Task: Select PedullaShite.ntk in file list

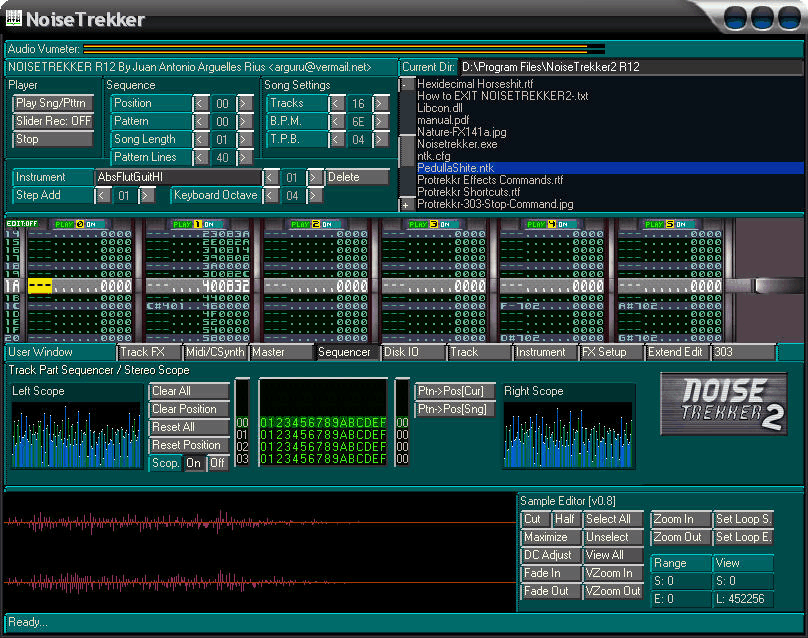Action: point(610,168)
